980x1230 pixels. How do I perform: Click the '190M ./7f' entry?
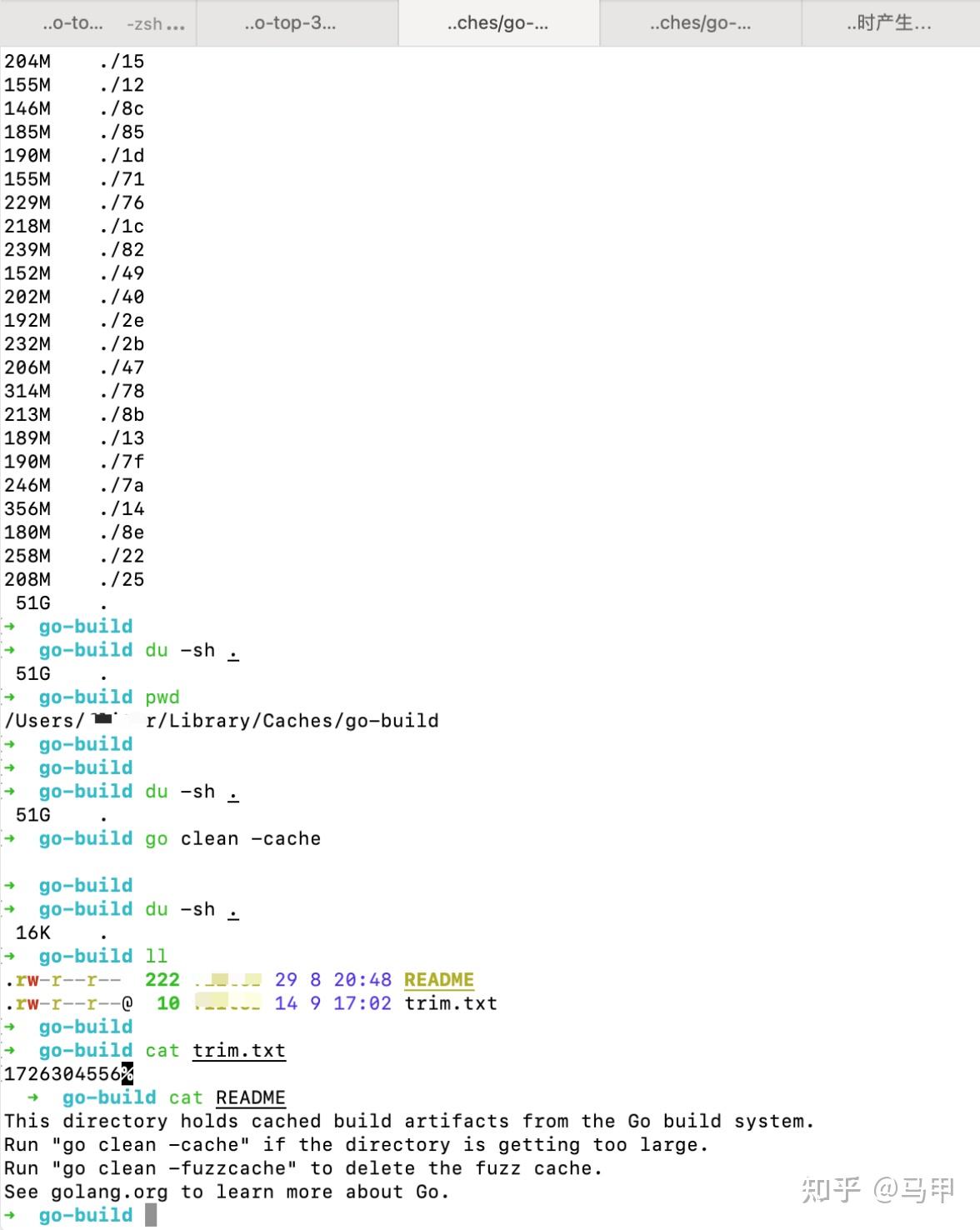pos(74,462)
